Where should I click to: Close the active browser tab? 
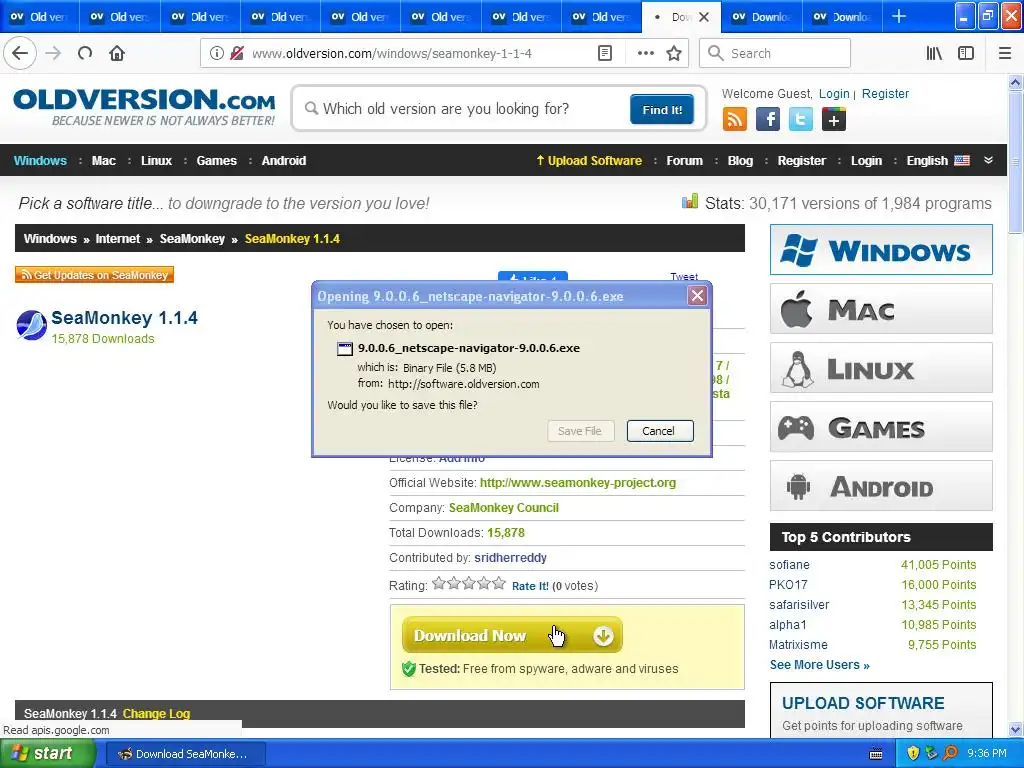pyautogui.click(x=704, y=17)
